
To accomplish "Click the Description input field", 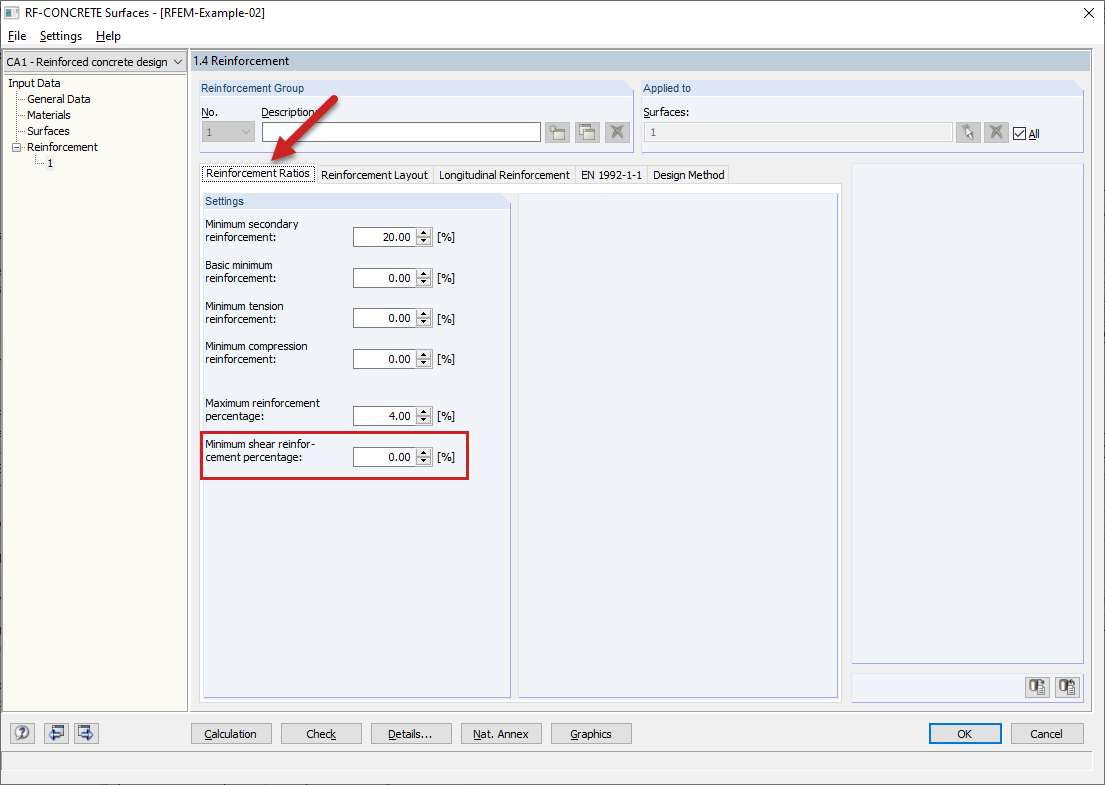I will click(x=401, y=132).
